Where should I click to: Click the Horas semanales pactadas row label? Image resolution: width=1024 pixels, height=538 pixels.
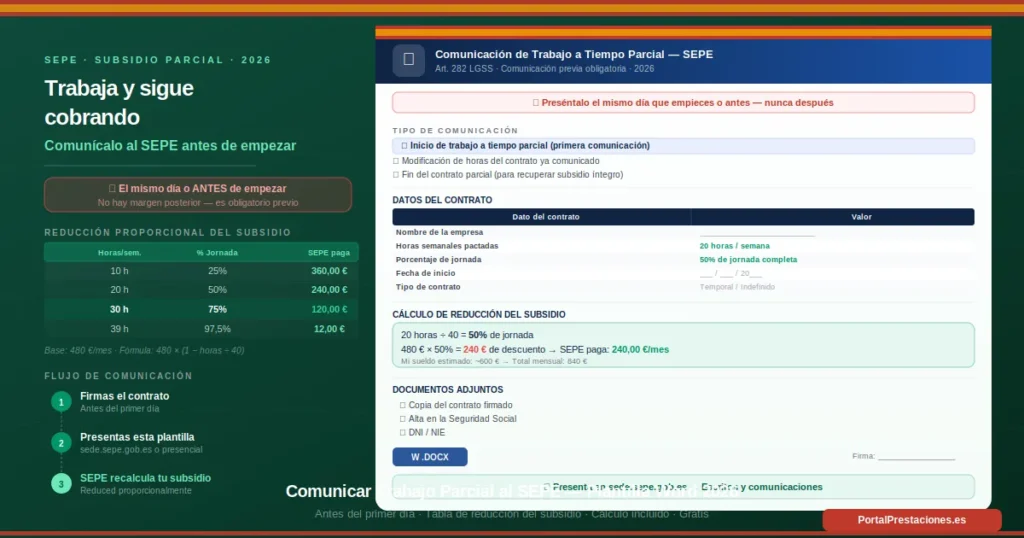pyautogui.click(x=447, y=246)
